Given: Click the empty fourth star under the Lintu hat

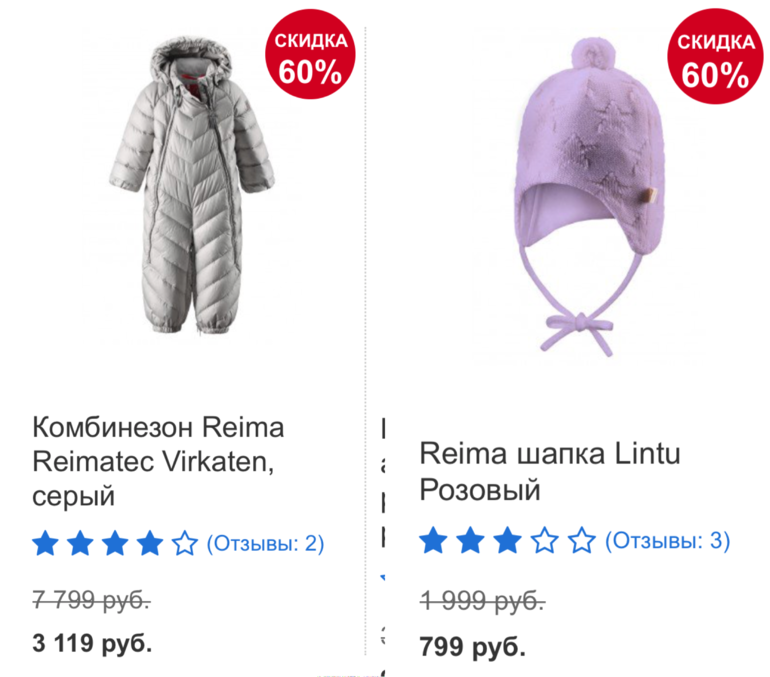Looking at the screenshot, I should click(x=544, y=542).
